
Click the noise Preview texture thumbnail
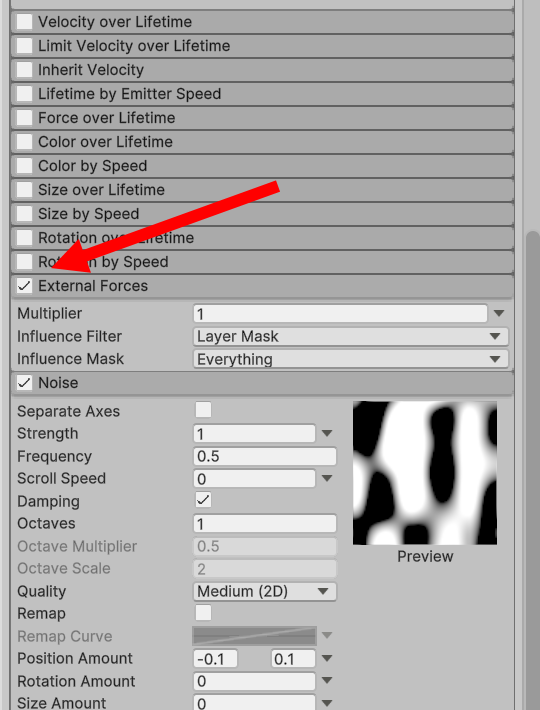(x=425, y=473)
